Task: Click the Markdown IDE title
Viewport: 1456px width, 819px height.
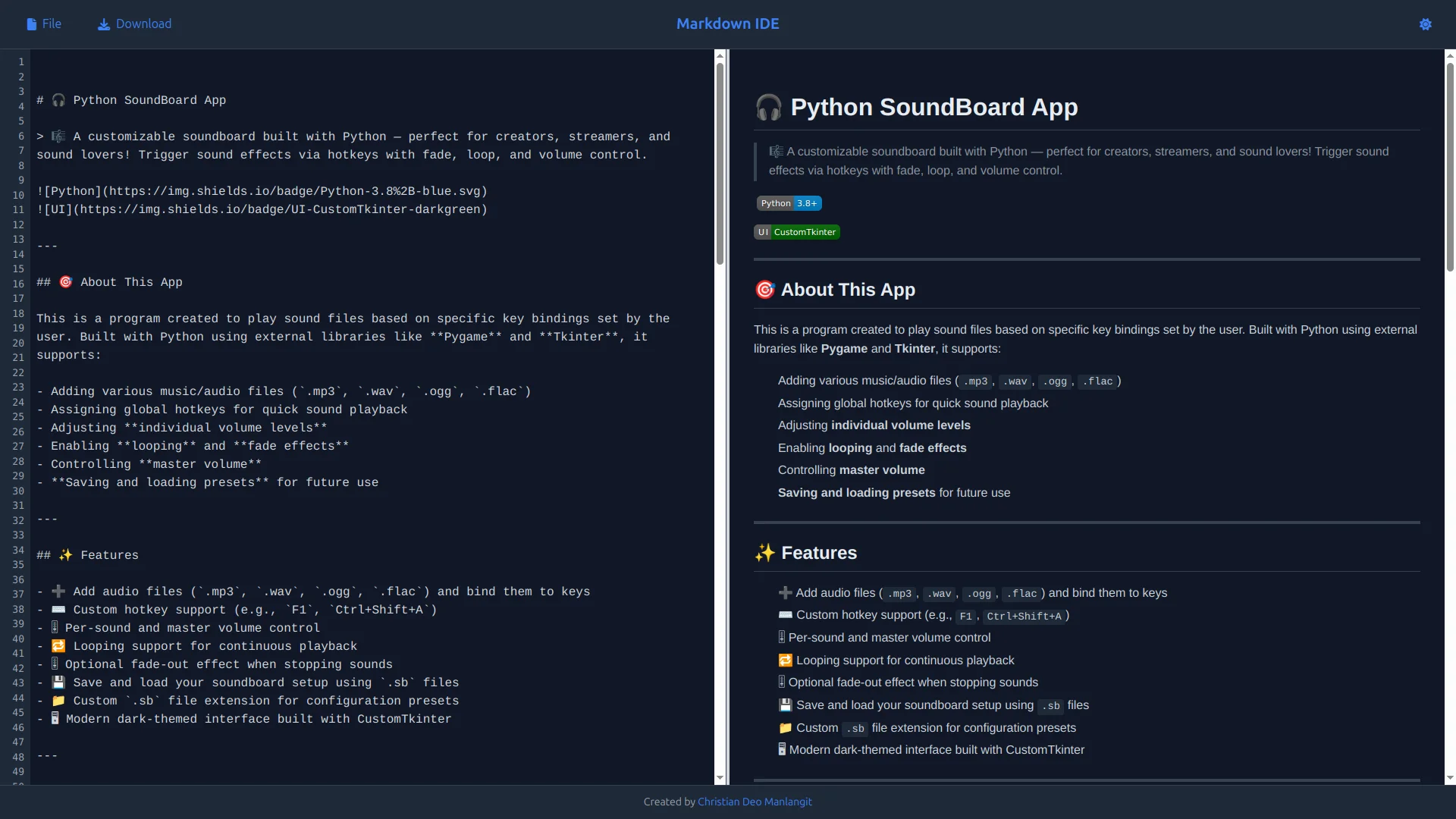Action: tap(728, 24)
